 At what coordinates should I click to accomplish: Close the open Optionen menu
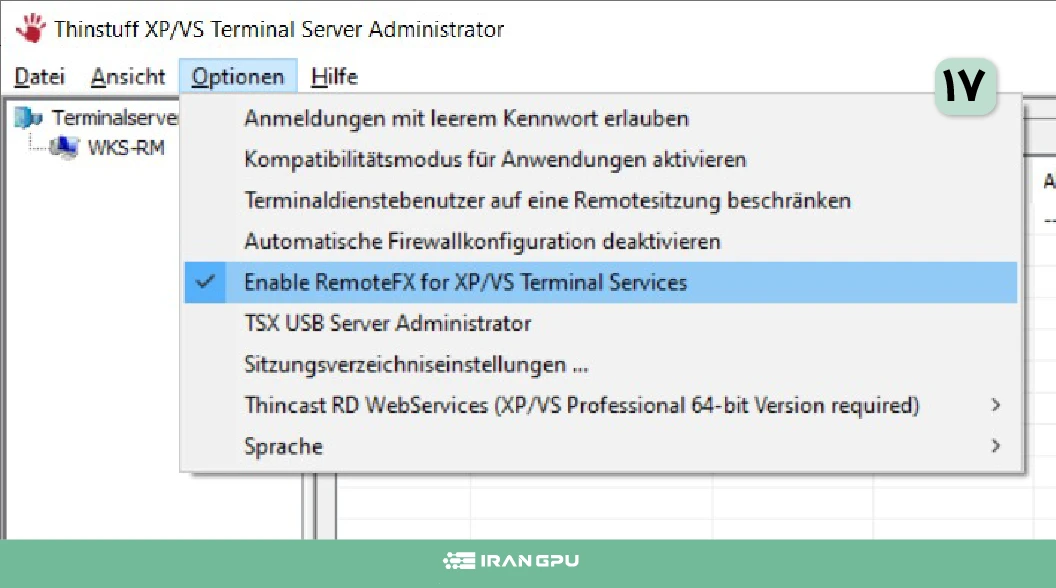point(238,77)
